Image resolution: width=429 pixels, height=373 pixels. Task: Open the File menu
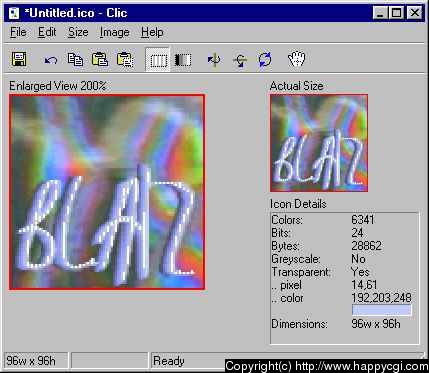coord(18,32)
